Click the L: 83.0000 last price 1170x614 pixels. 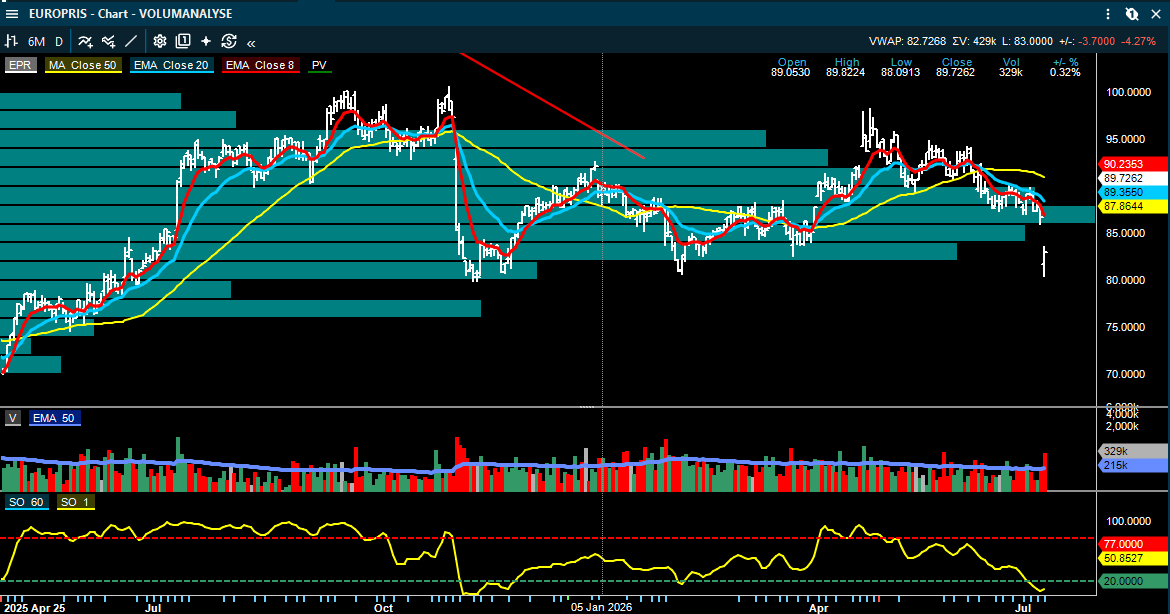(1027, 42)
